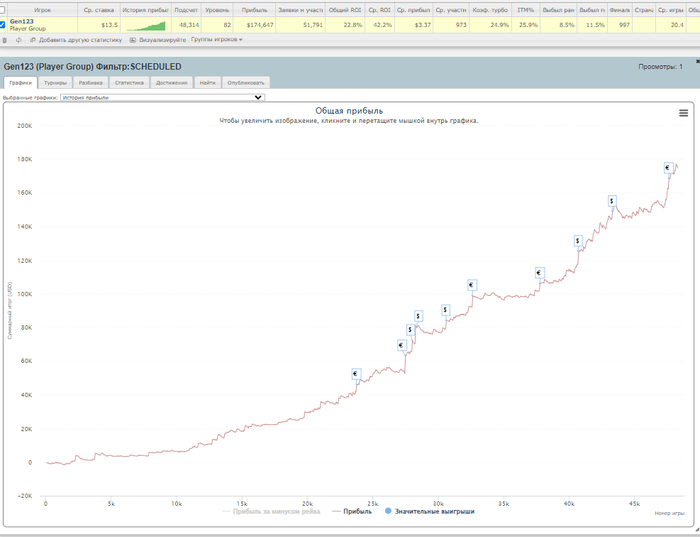The image size is (700, 537).
Task: Select the 997 final tables cell
Action: 620,25
